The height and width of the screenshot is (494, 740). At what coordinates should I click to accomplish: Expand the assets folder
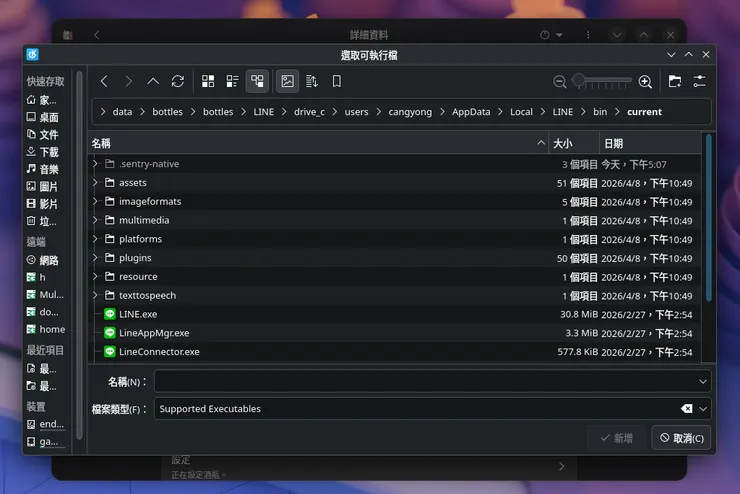coord(95,183)
